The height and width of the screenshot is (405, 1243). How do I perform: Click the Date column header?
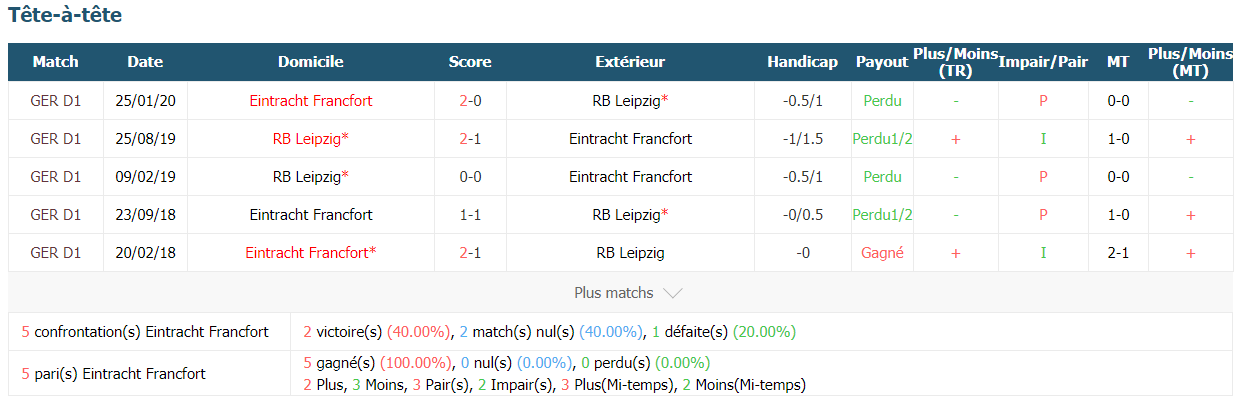[x=145, y=62]
